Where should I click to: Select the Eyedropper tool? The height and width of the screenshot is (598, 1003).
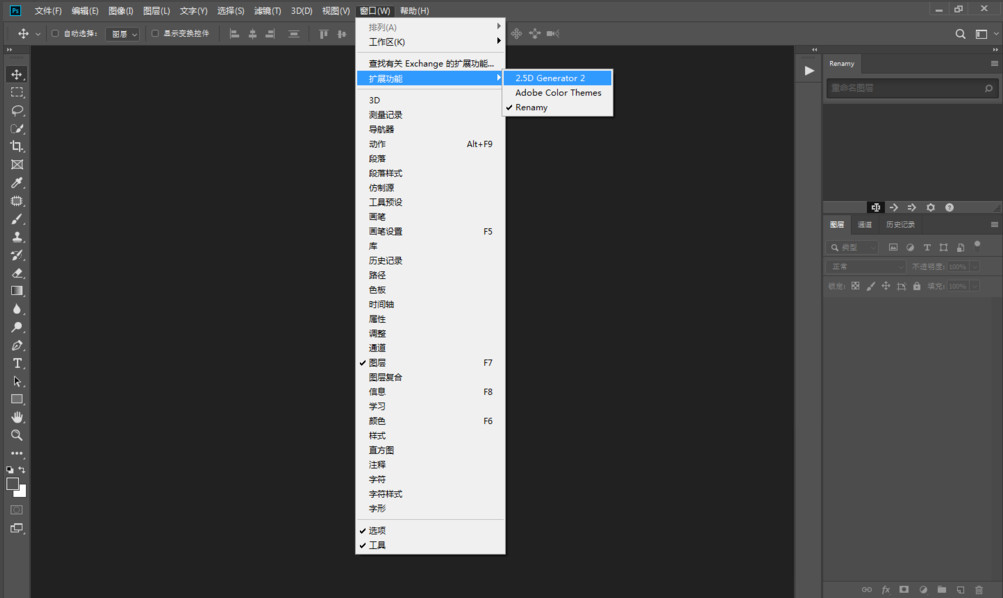[17, 183]
